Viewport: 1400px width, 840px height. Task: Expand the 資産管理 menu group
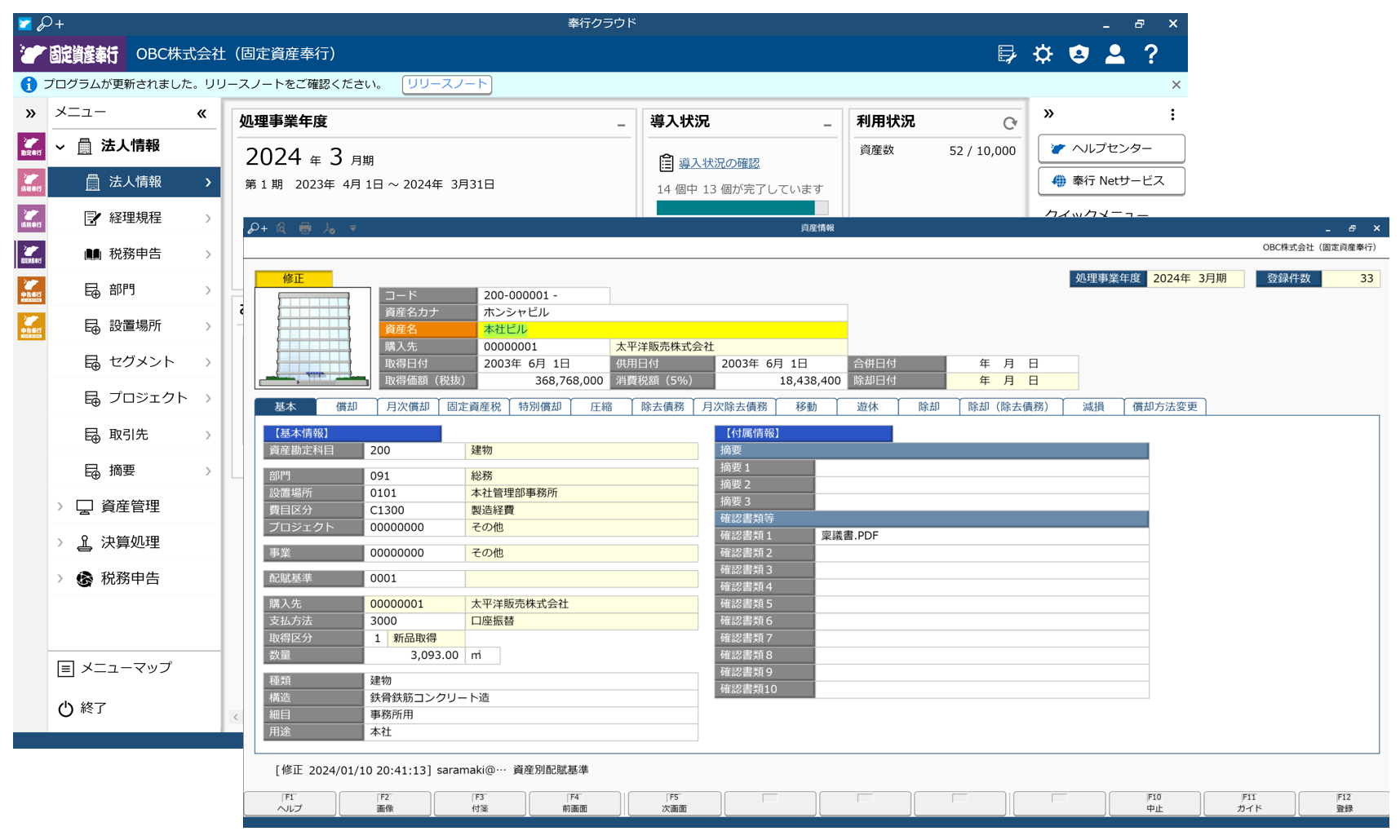[x=60, y=506]
